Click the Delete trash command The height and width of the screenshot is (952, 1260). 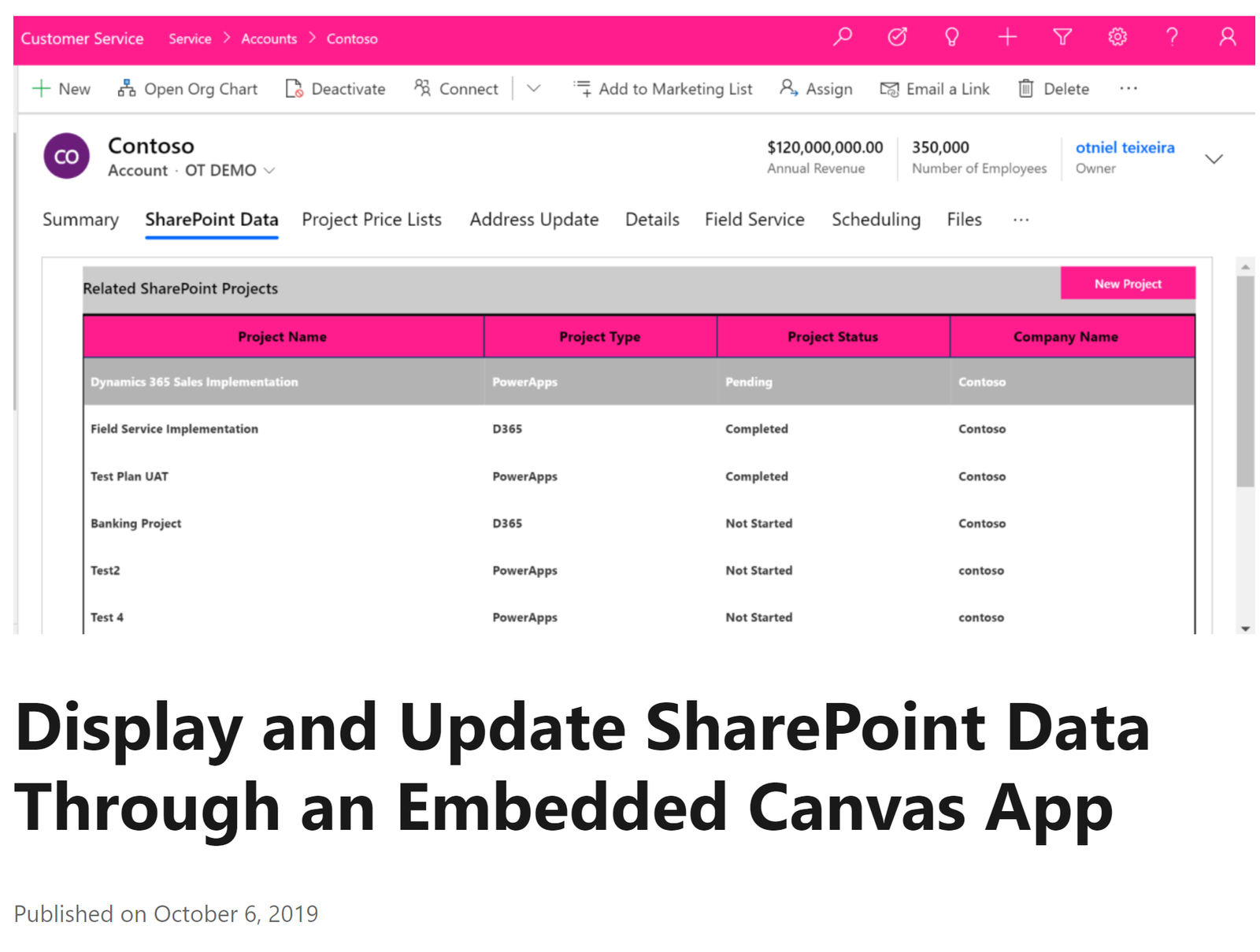[x=1054, y=89]
